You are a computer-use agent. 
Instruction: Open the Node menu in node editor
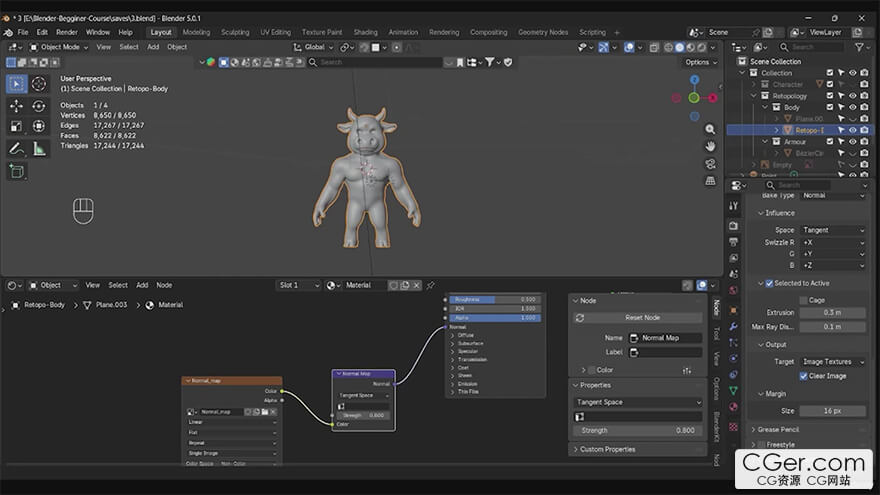tap(164, 285)
